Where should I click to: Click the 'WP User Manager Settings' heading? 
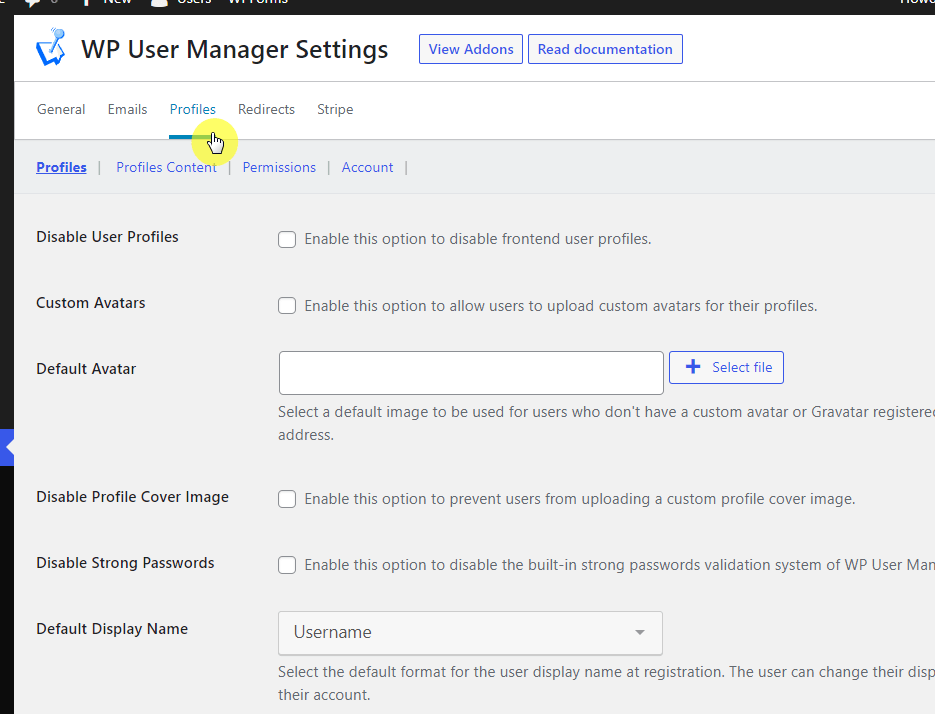click(x=234, y=49)
